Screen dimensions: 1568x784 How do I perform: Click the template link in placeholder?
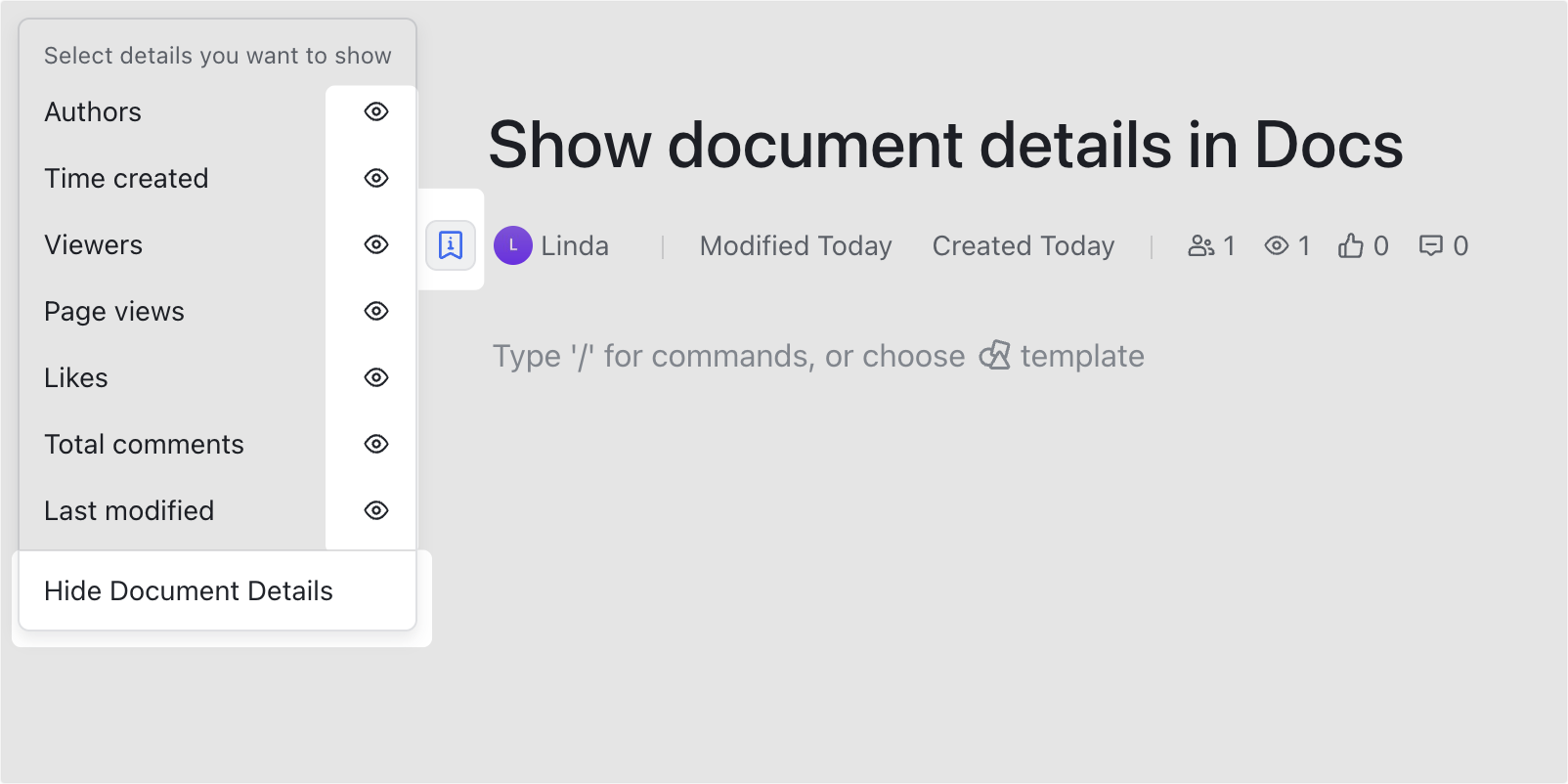1082,356
